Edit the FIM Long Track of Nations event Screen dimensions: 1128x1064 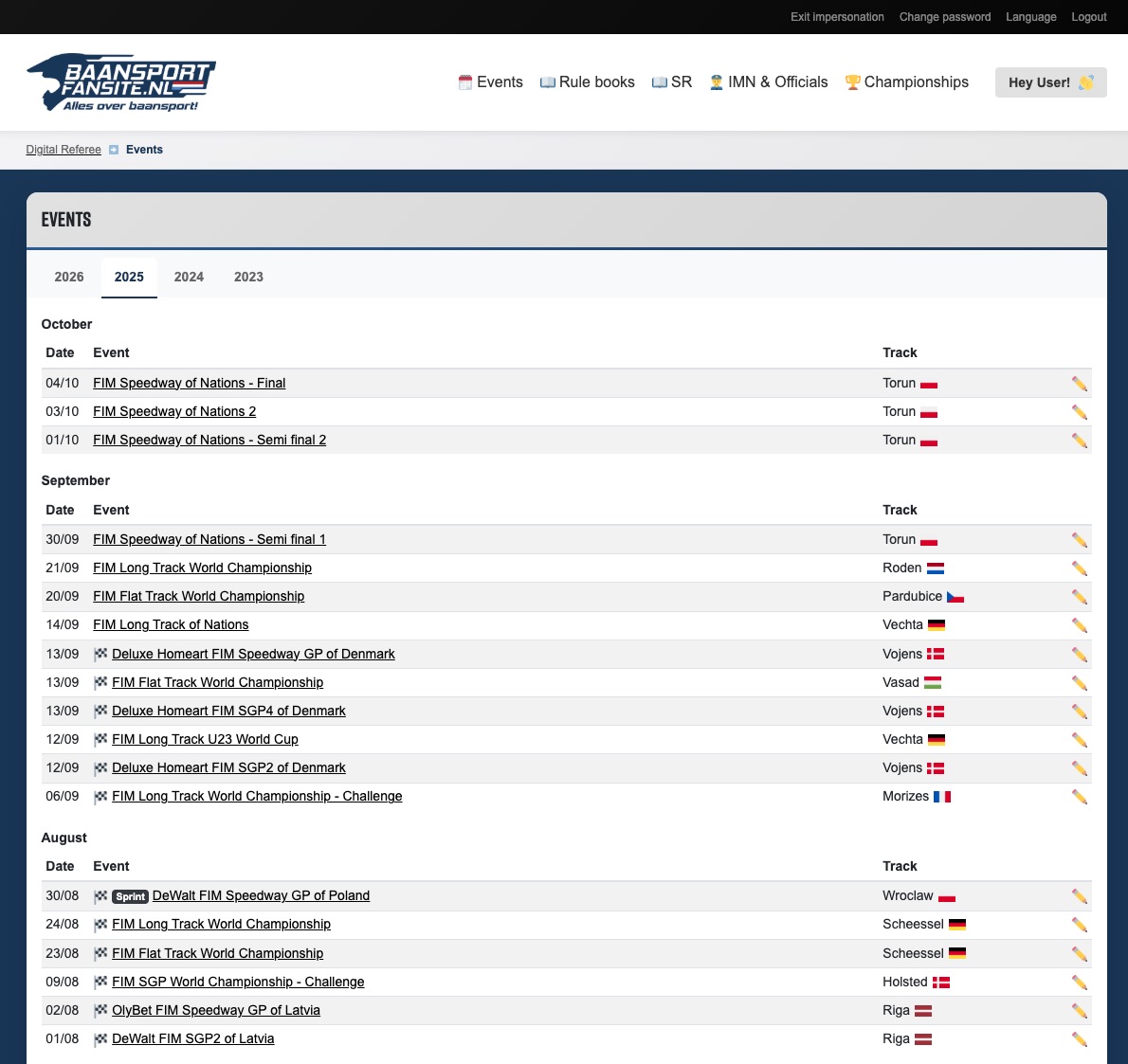[x=1079, y=625]
